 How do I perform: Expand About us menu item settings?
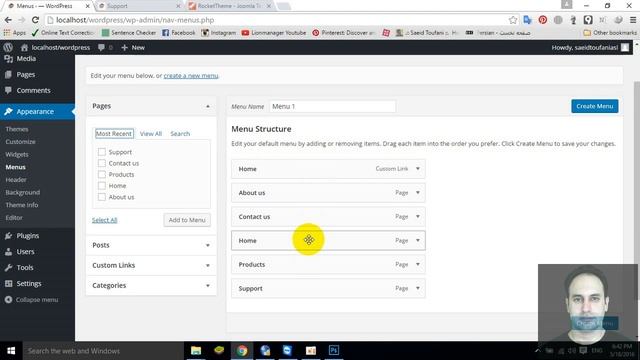point(418,193)
